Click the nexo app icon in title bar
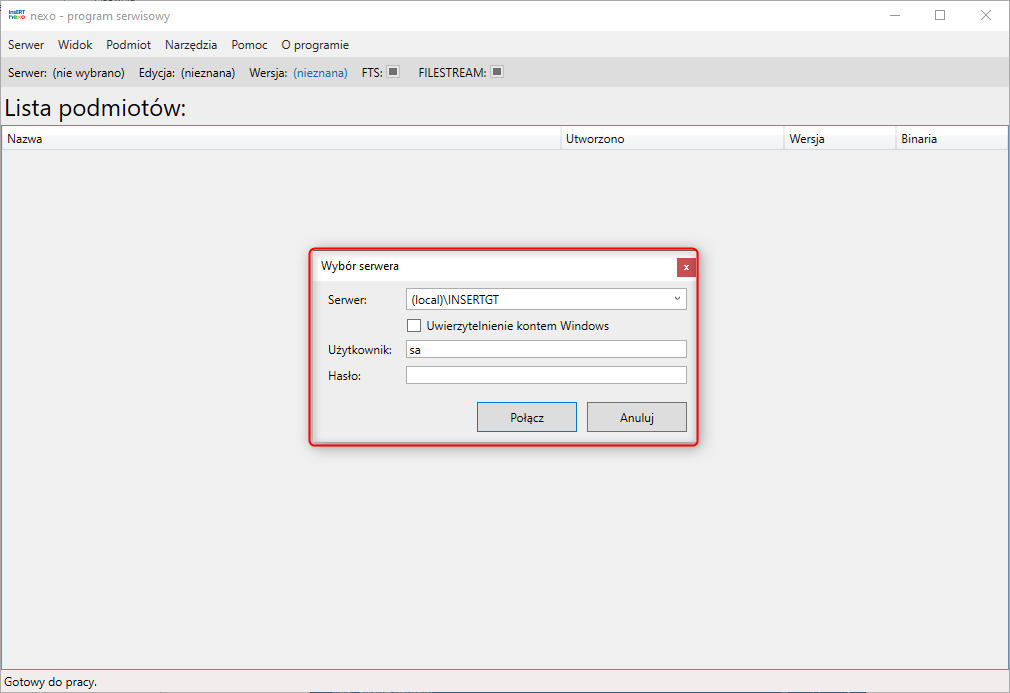 pyautogui.click(x=17, y=15)
